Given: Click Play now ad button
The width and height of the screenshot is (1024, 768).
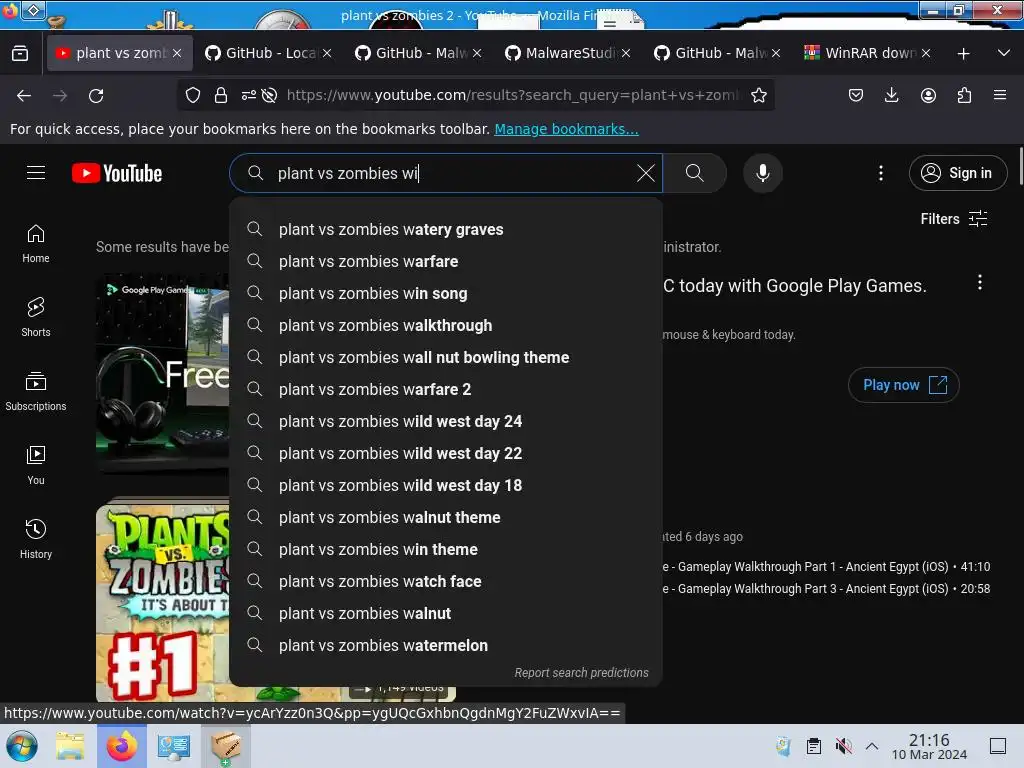Looking at the screenshot, I should point(903,385).
